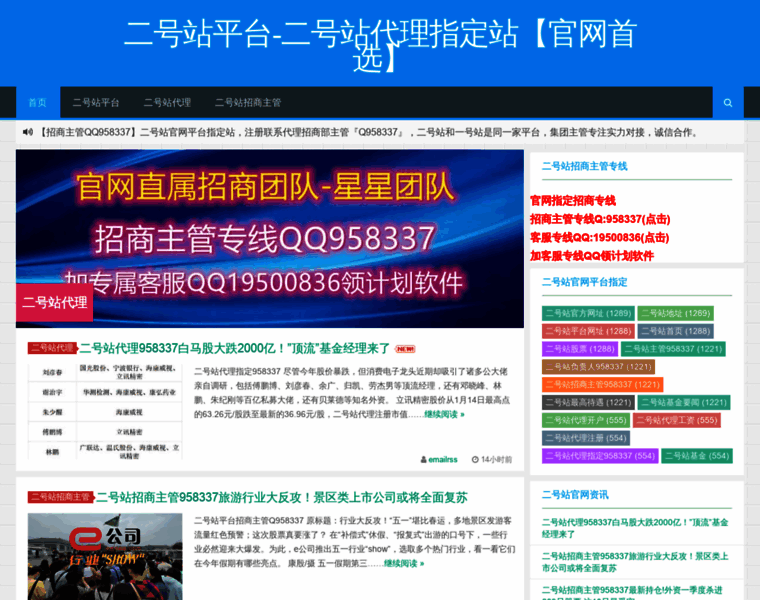This screenshot has height=600, width=760.
Task: Open sidebar news link 旅游行业大反攻
Action: pos(635,562)
